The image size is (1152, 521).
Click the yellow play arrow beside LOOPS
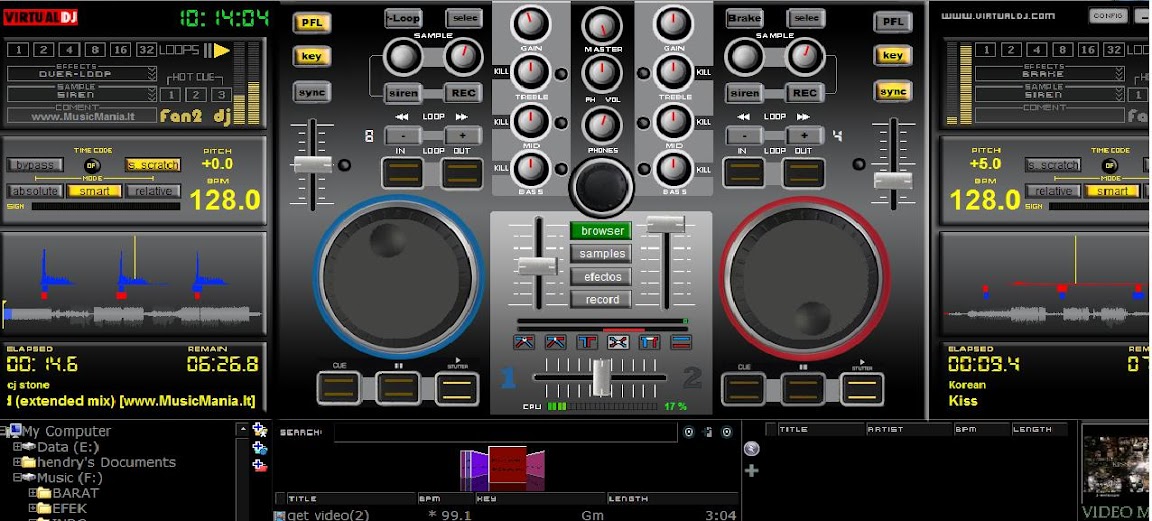click(x=221, y=50)
